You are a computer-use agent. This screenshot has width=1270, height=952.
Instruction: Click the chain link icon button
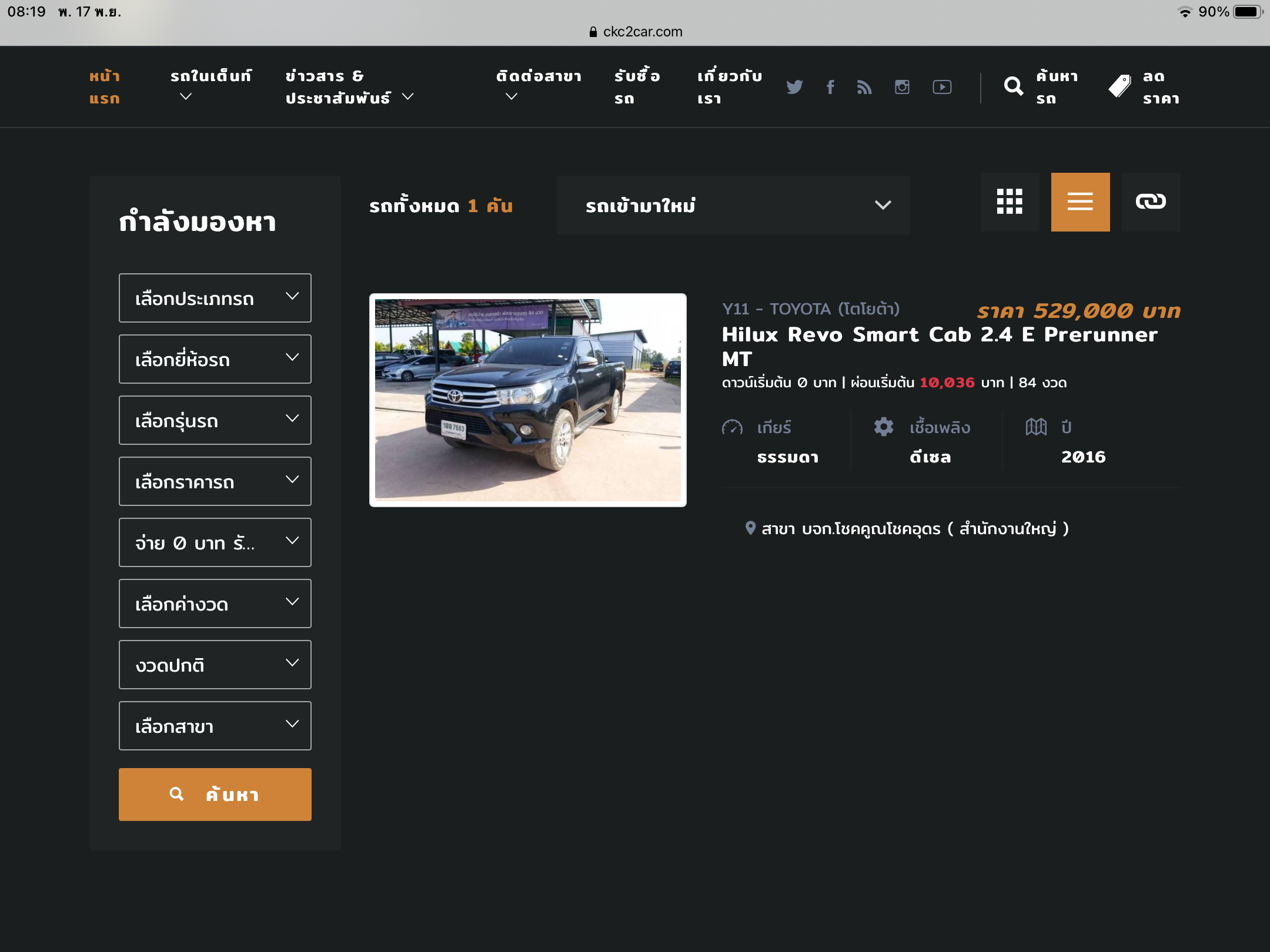coord(1151,202)
